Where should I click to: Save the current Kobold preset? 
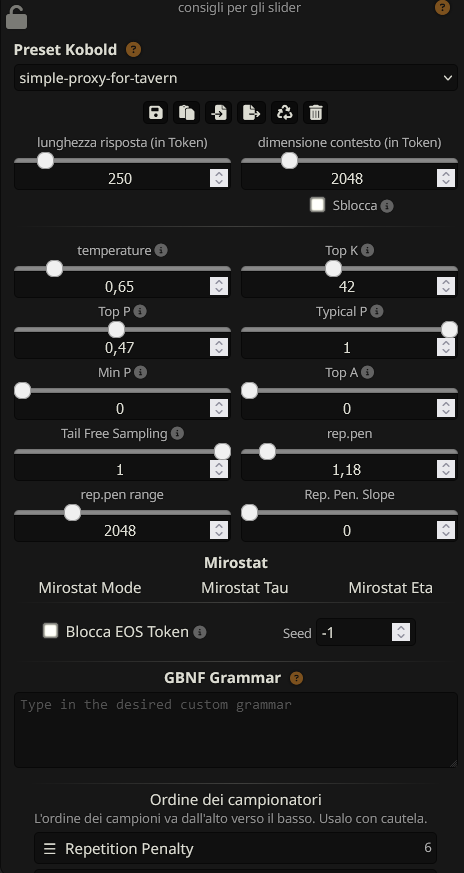(156, 112)
